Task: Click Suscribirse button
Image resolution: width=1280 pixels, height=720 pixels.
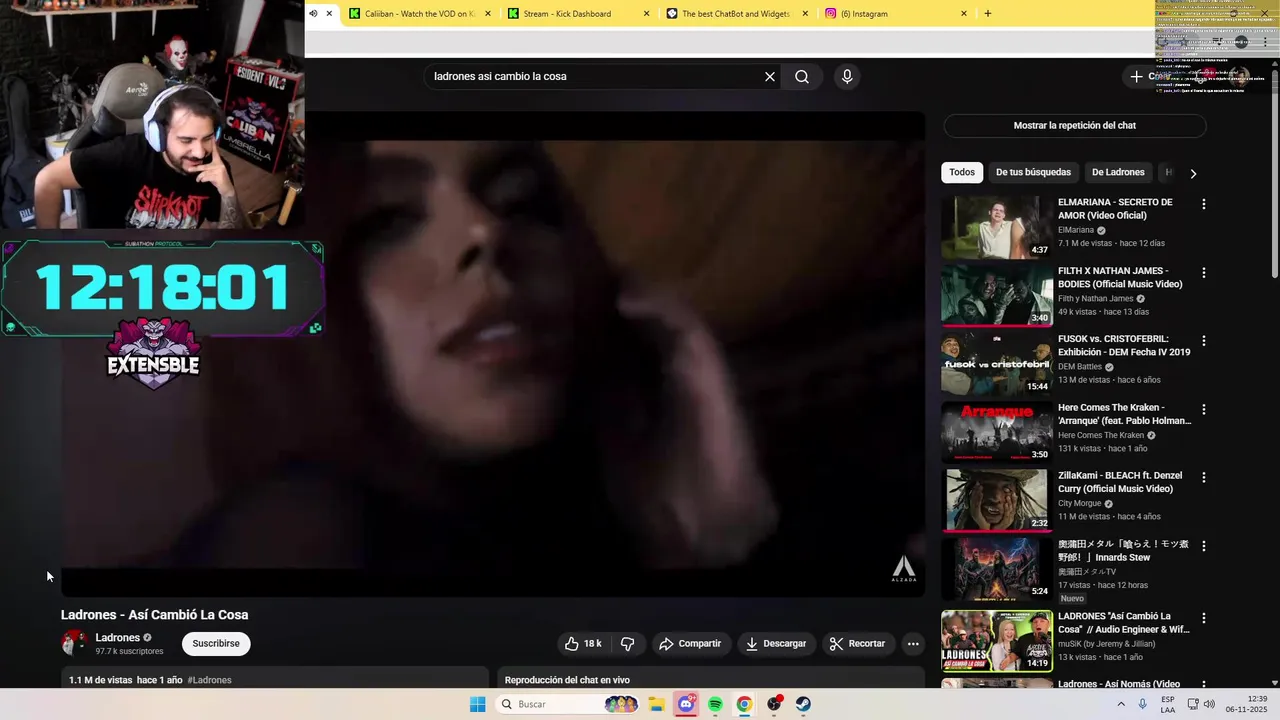Action: (216, 644)
